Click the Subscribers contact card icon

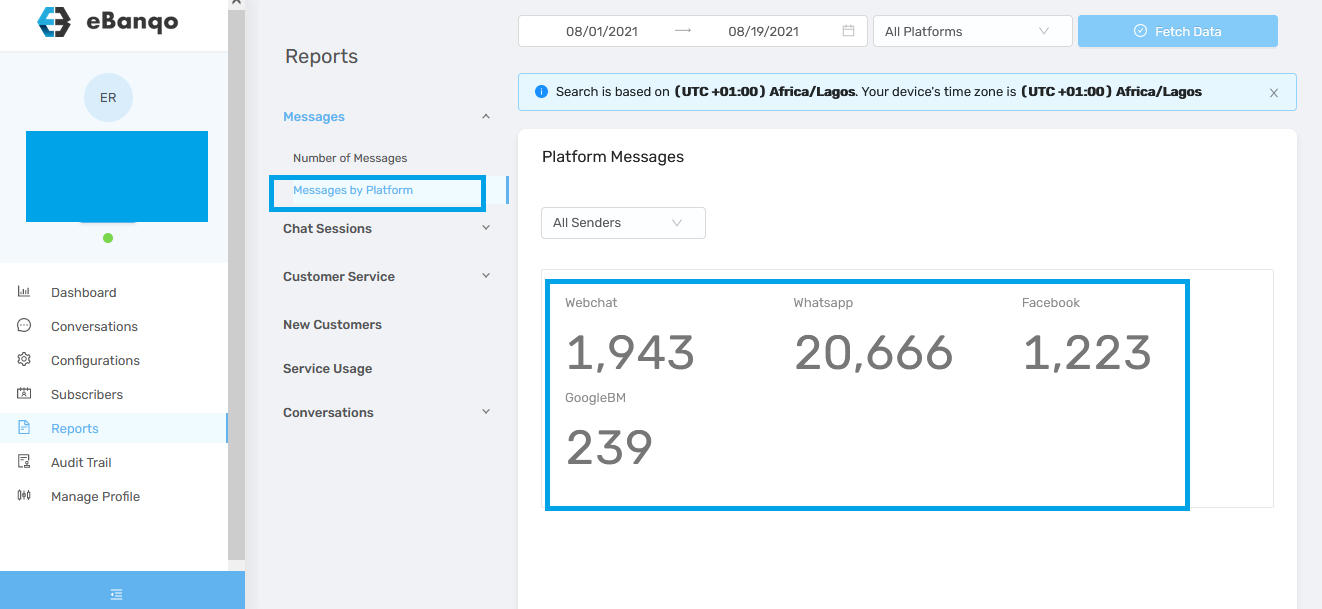click(25, 394)
